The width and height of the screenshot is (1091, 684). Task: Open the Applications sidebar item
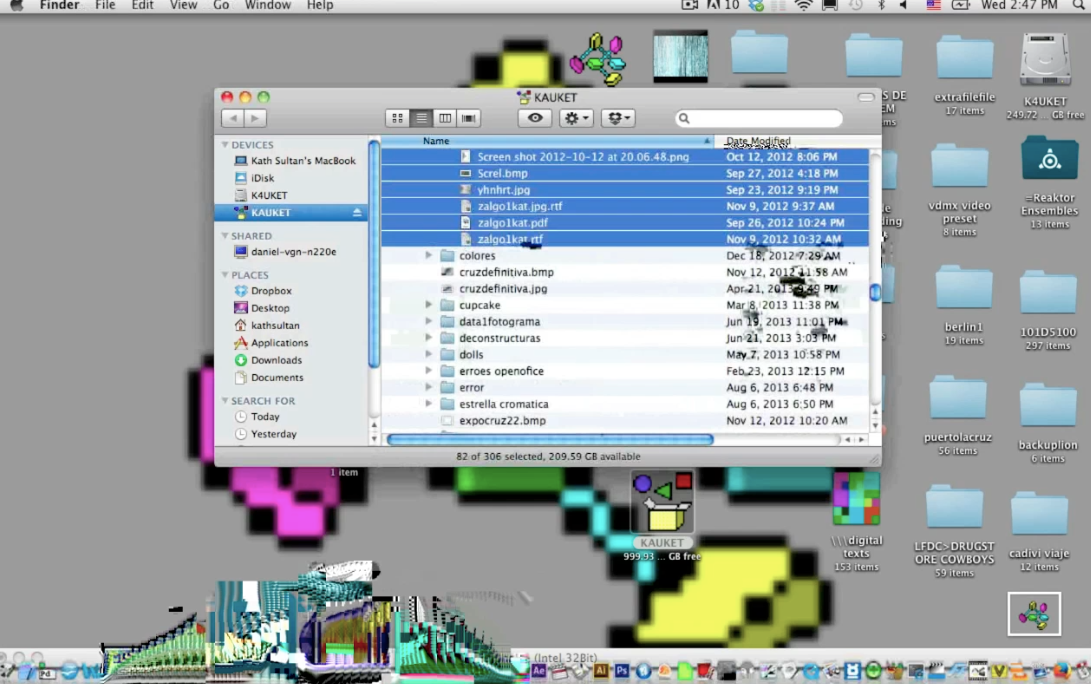279,343
